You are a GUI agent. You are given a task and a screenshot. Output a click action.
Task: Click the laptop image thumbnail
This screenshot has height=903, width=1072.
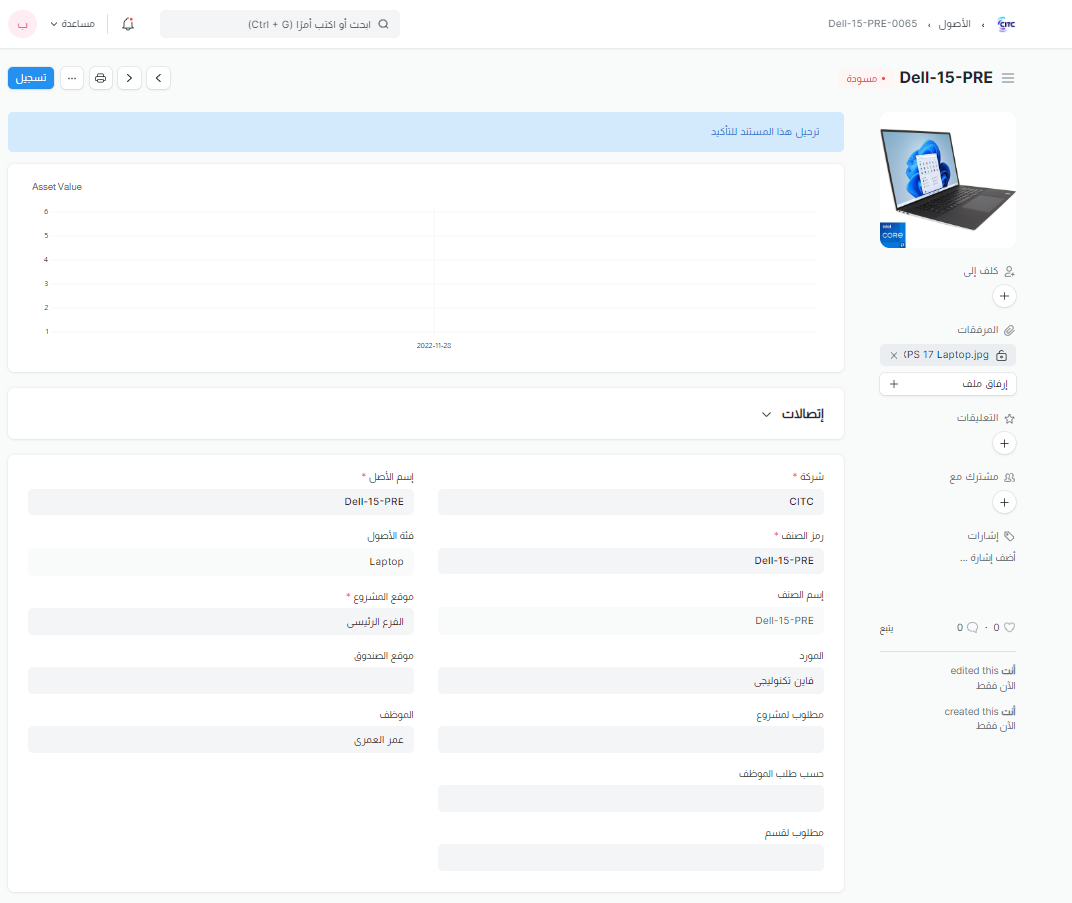pos(947,180)
